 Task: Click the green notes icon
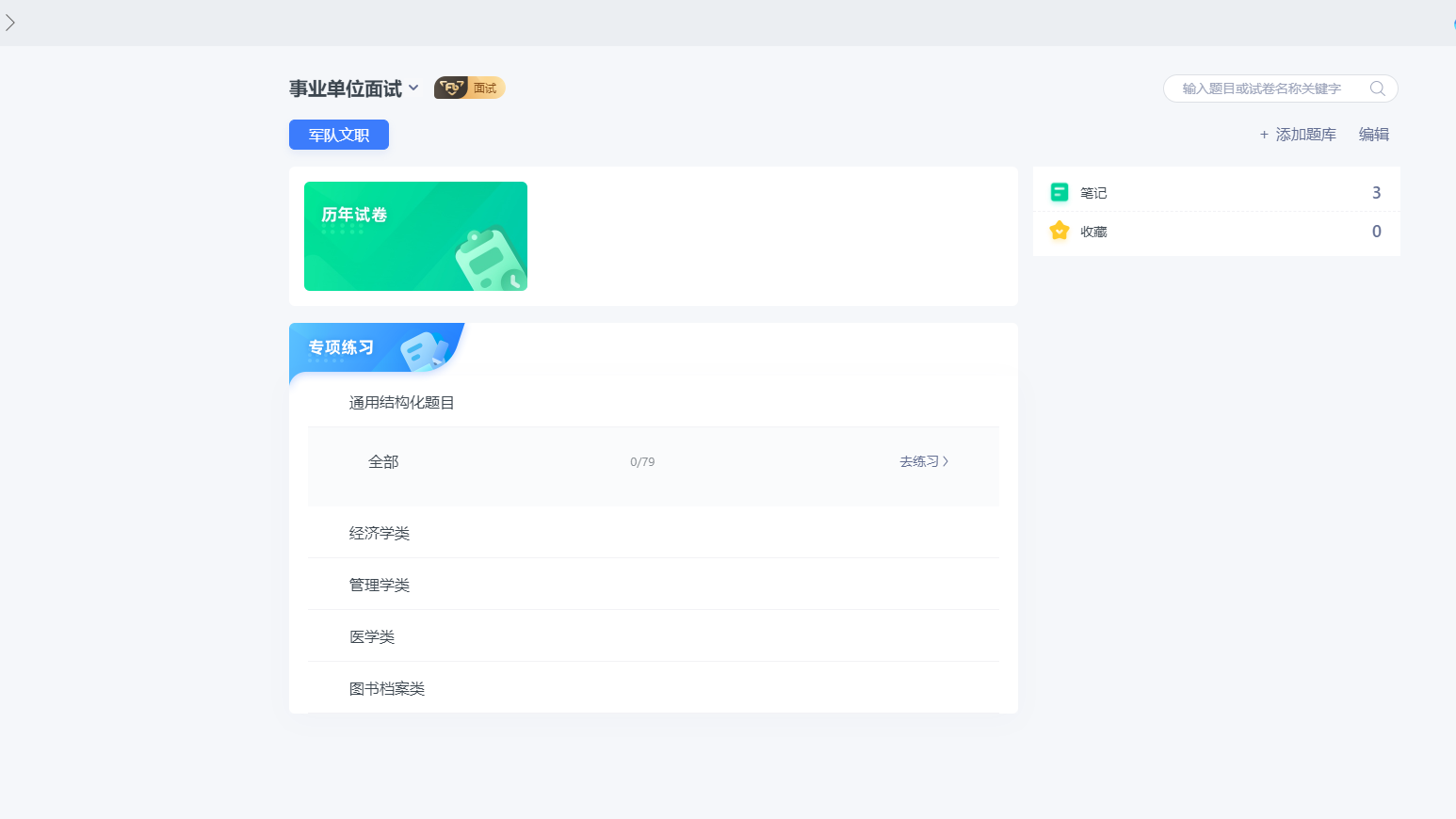pyautogui.click(x=1060, y=192)
